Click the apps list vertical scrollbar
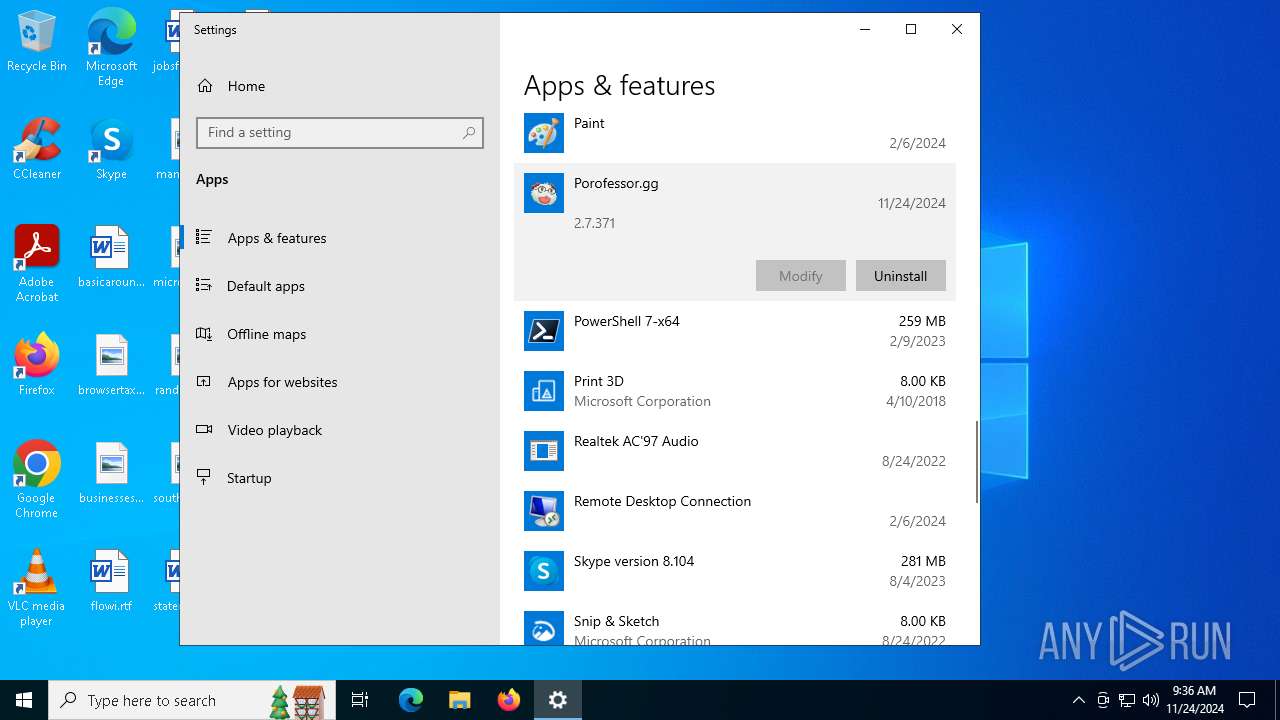The width and height of the screenshot is (1280, 720). coord(976,462)
